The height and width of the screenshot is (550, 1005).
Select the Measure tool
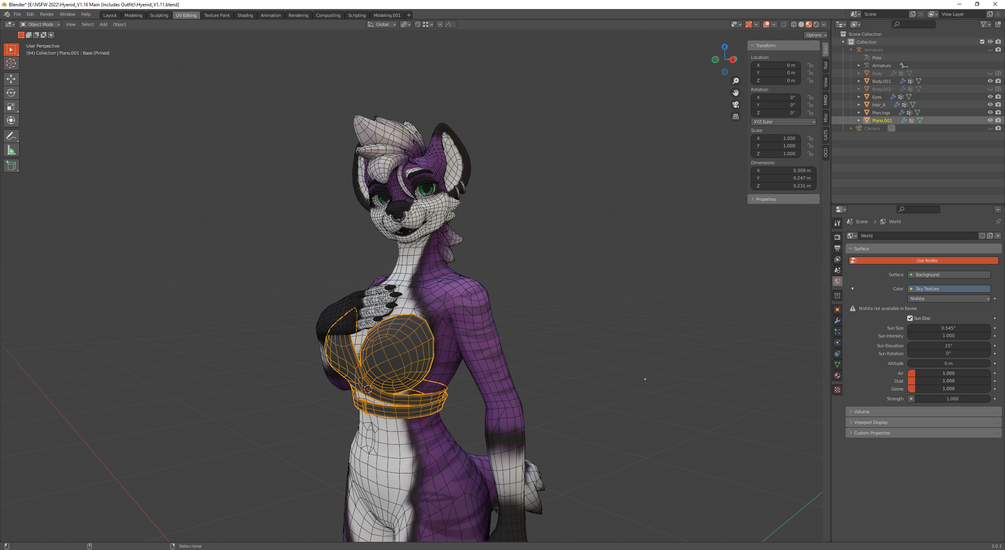click(x=11, y=150)
